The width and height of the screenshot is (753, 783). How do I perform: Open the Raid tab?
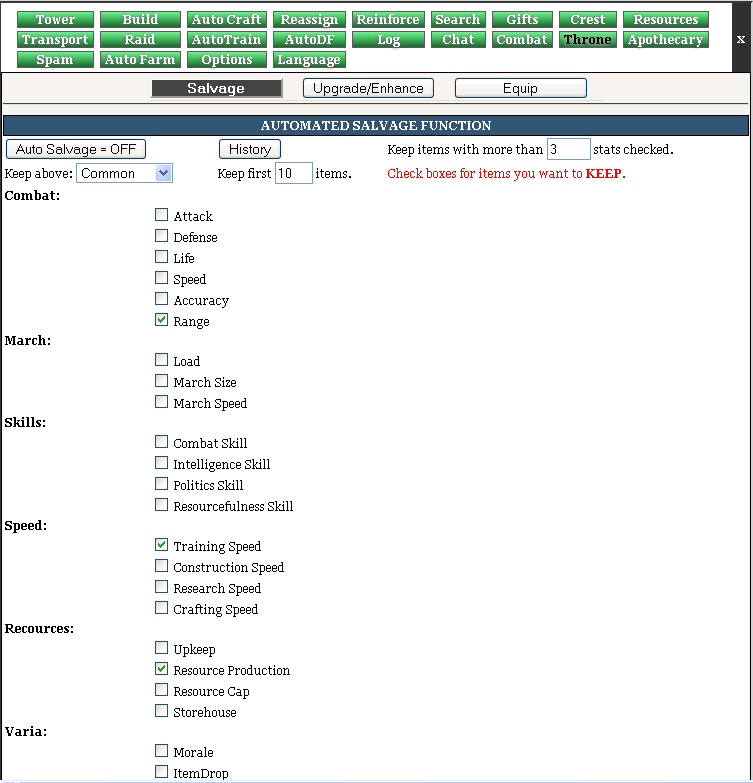point(140,39)
